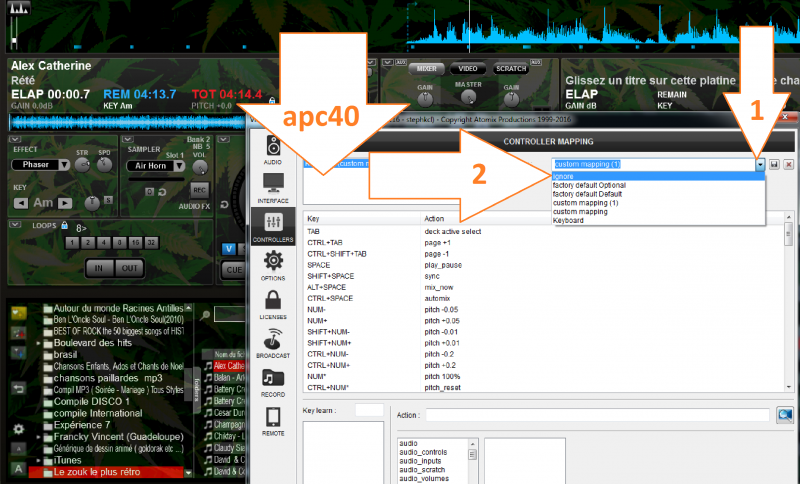Toggle the blue V button on the deck
Image resolution: width=800 pixels, height=484 pixels.
tap(229, 248)
